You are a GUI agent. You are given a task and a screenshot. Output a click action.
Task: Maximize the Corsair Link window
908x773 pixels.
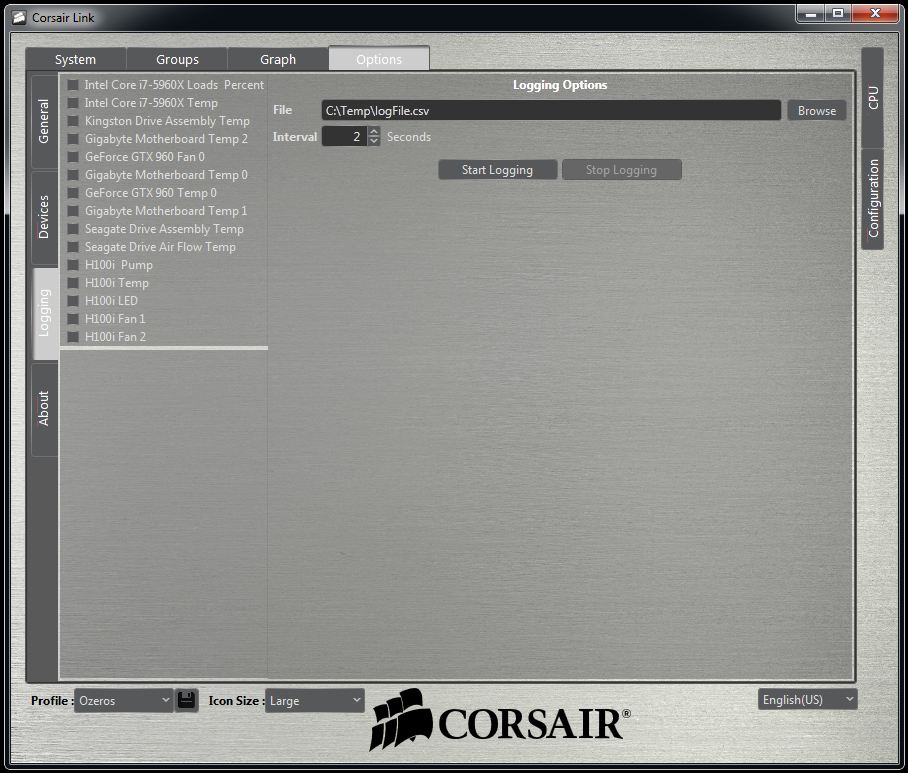(x=838, y=14)
